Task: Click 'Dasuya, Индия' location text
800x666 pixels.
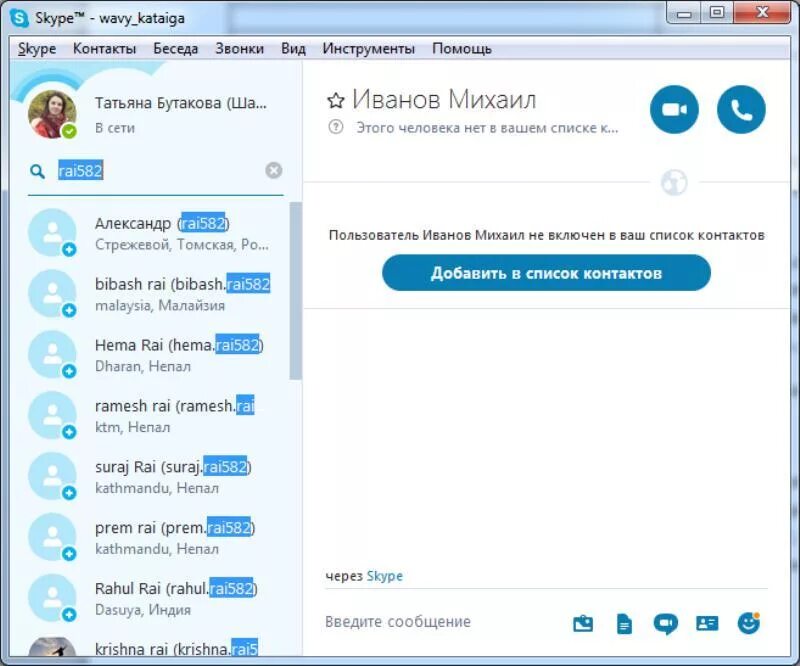Action: click(x=143, y=610)
